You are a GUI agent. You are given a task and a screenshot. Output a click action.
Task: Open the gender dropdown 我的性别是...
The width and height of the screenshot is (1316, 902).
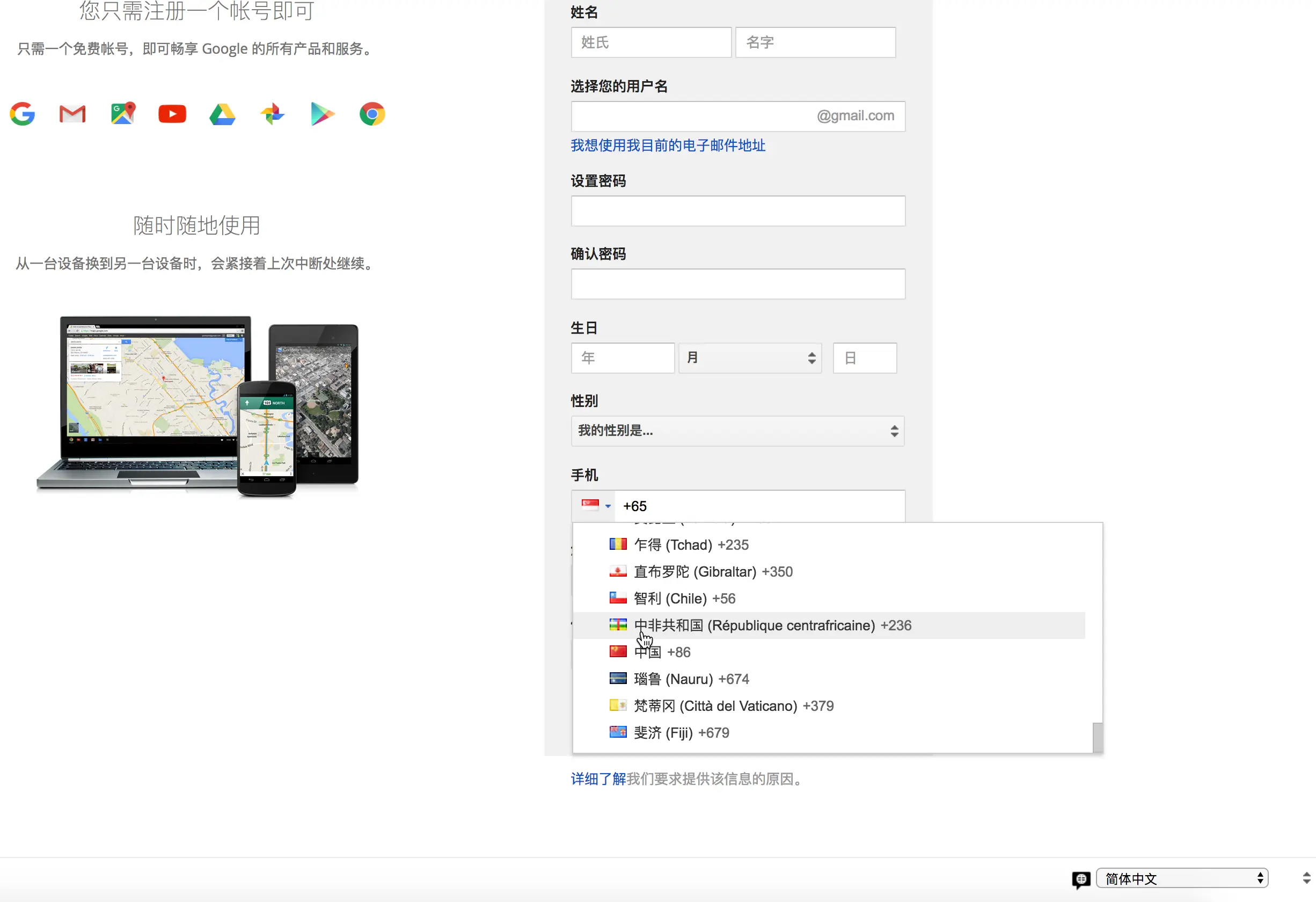click(737, 431)
